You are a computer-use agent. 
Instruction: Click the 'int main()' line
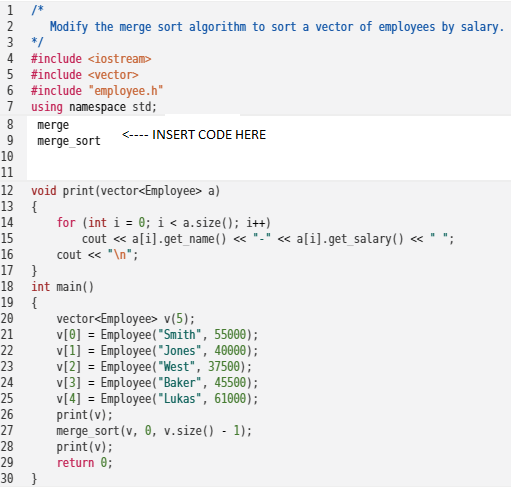62,287
